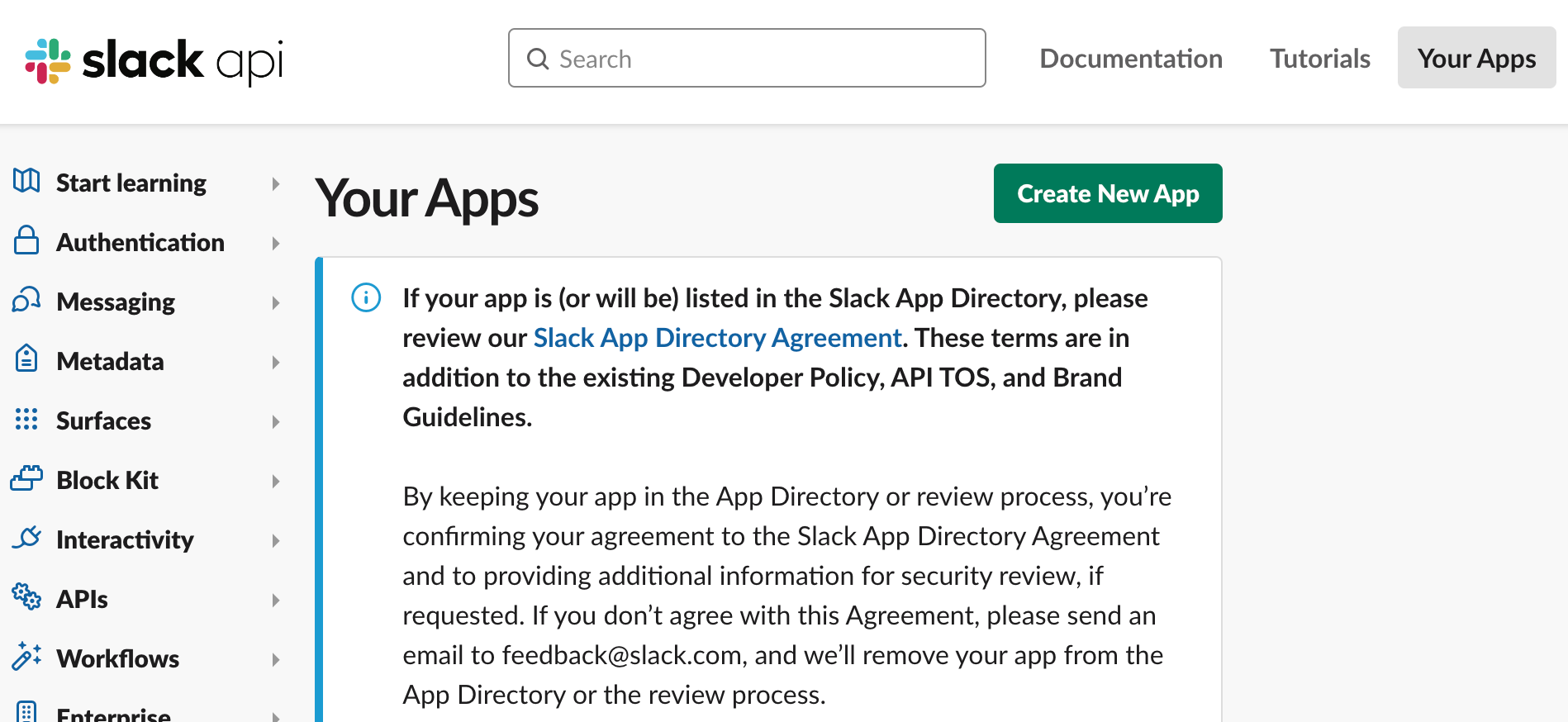The width and height of the screenshot is (1568, 722).
Task: Open Enterprise in sidebar
Action: 113,714
